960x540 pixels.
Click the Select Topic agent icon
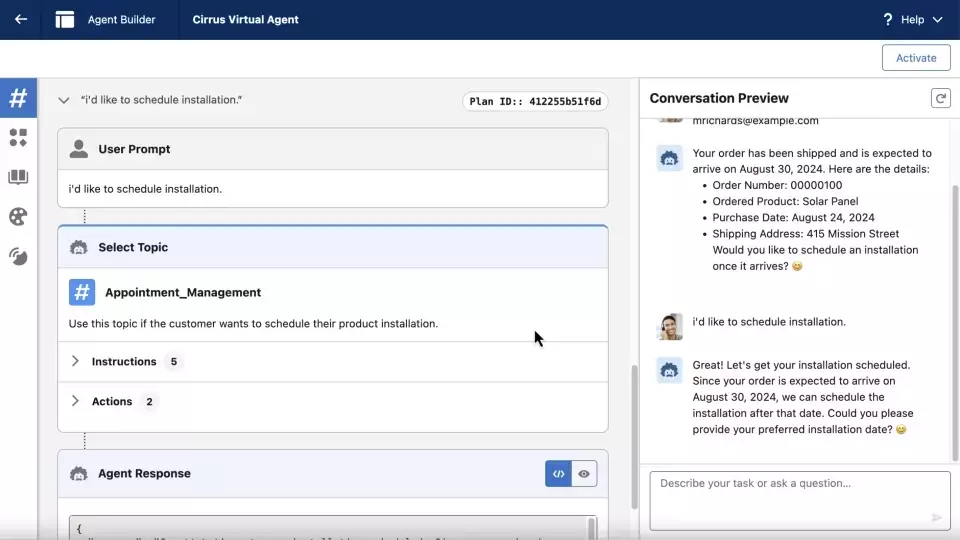[78, 247]
